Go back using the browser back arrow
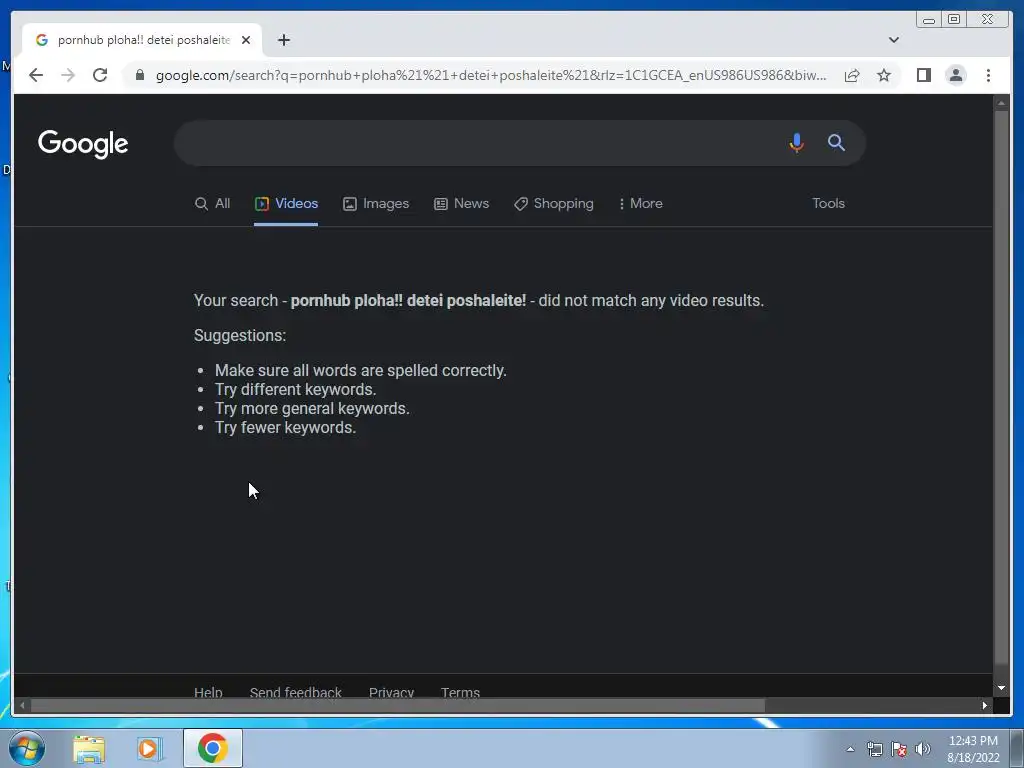This screenshot has height=768, width=1024. [36, 75]
